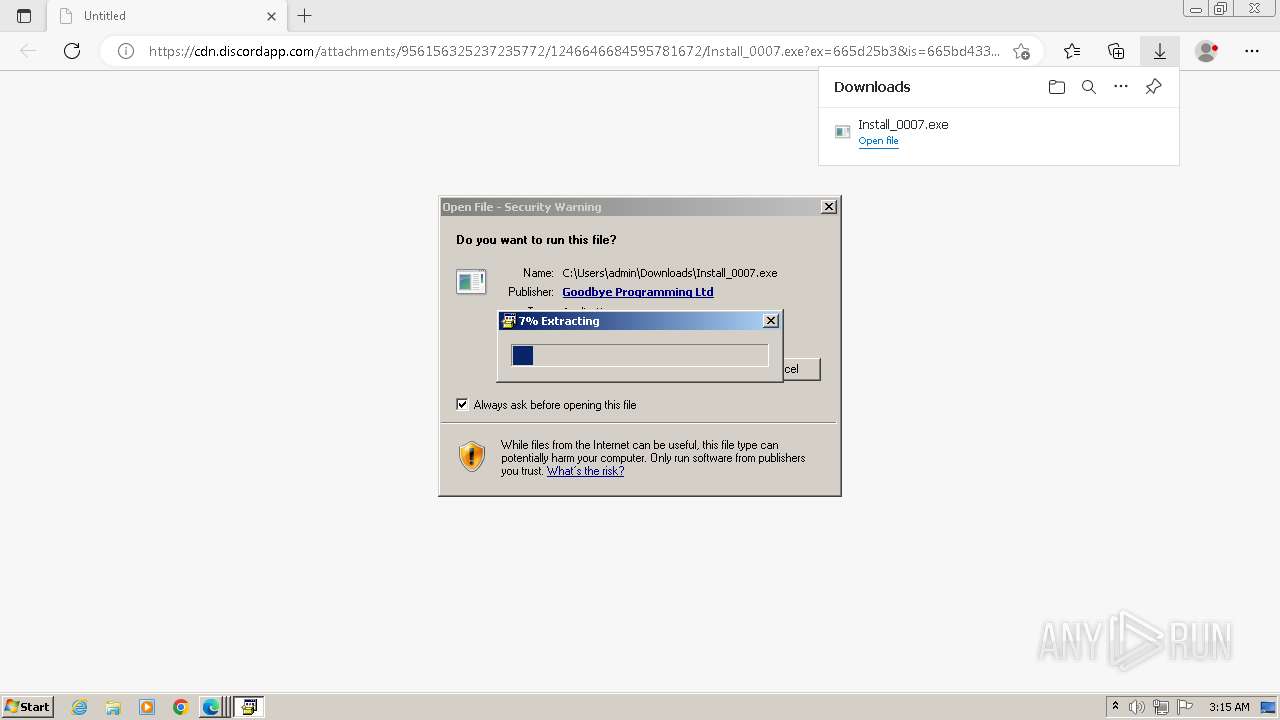Open the browser profile icon
The image size is (1280, 720).
point(1207,51)
